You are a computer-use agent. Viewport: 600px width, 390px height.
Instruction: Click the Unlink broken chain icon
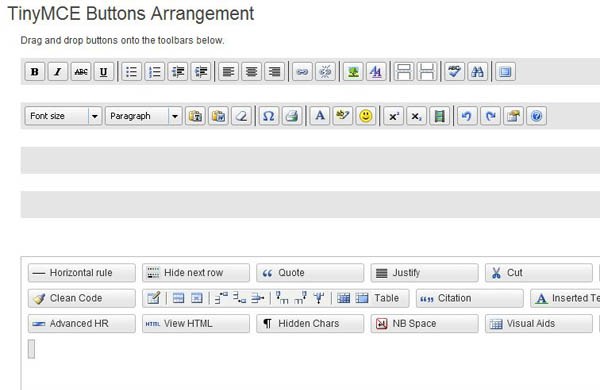(x=325, y=72)
